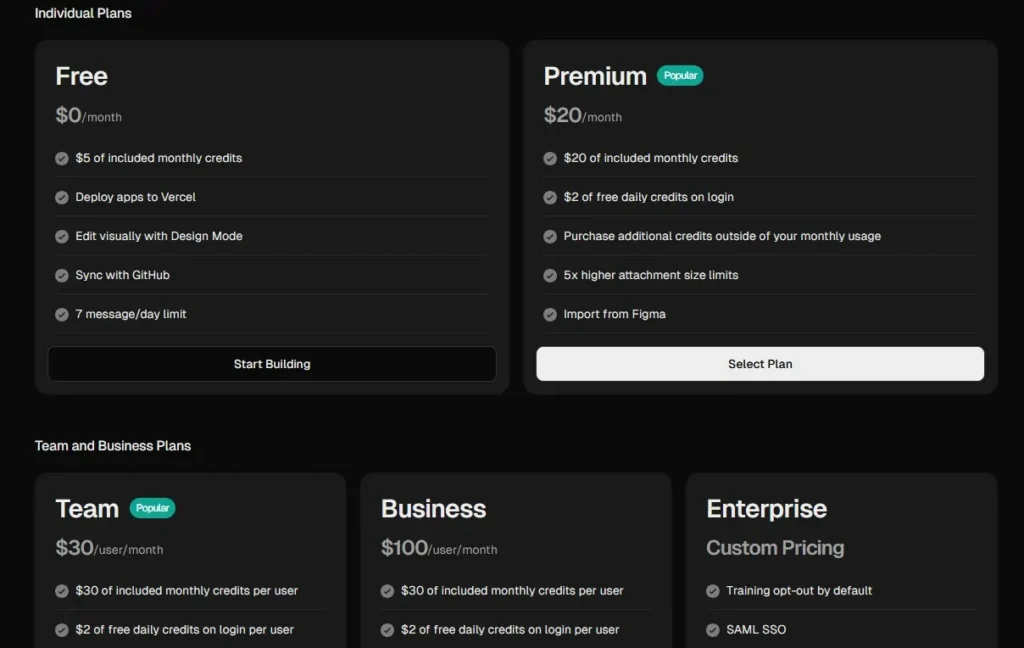The height and width of the screenshot is (648, 1024).
Task: Click the checkmark next to "Deploy apps to Vercel"
Action: [62, 197]
